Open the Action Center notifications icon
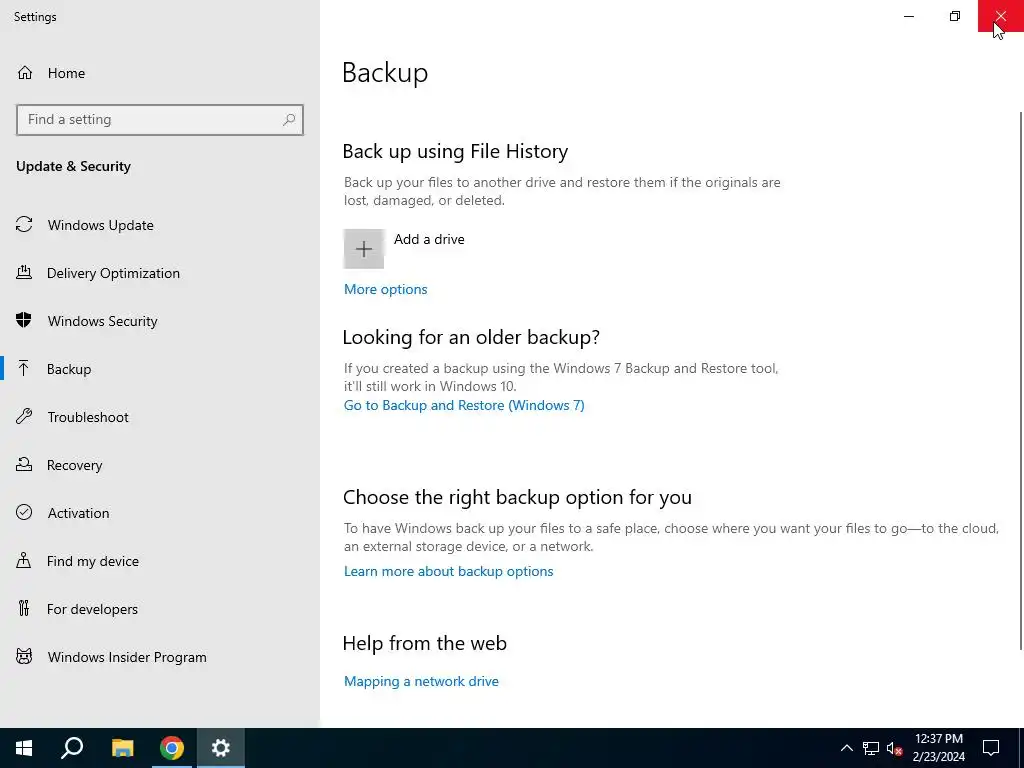This screenshot has height=768, width=1024. point(991,748)
